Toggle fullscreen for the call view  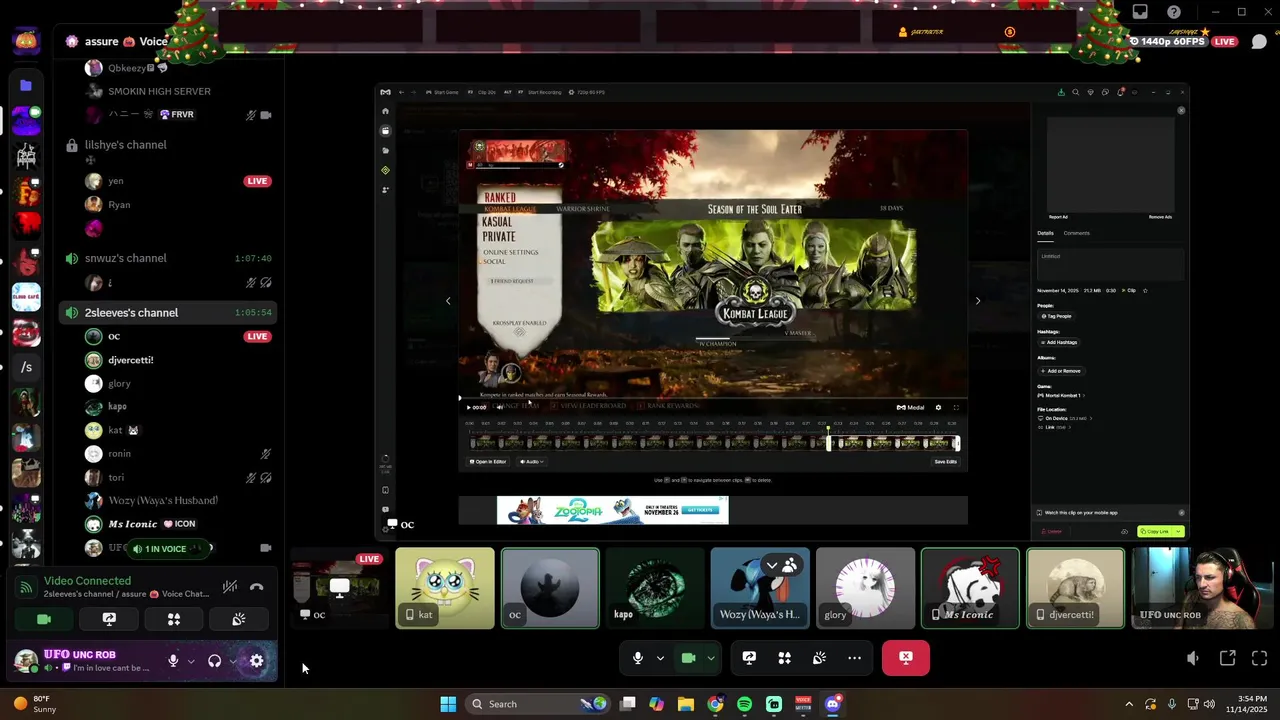pyautogui.click(x=1260, y=658)
